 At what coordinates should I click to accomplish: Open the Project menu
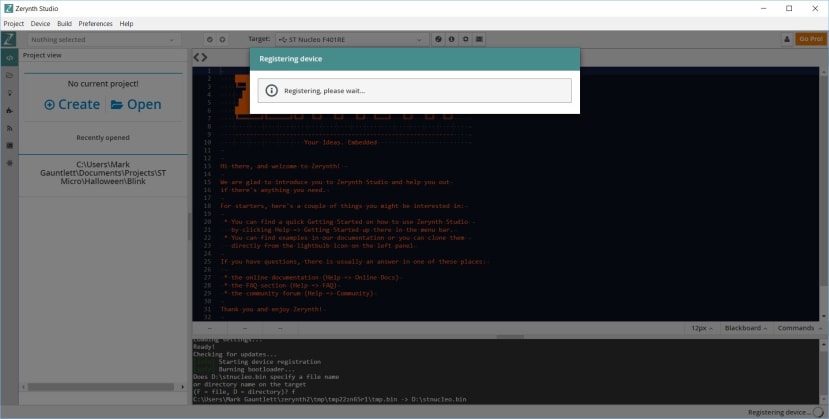coord(14,24)
